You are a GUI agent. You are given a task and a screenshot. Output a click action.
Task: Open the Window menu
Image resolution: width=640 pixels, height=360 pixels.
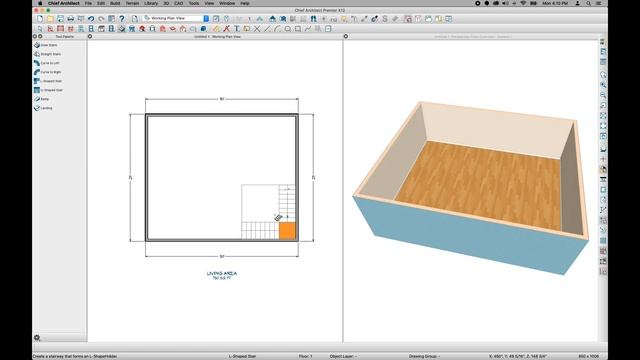click(x=227, y=3)
